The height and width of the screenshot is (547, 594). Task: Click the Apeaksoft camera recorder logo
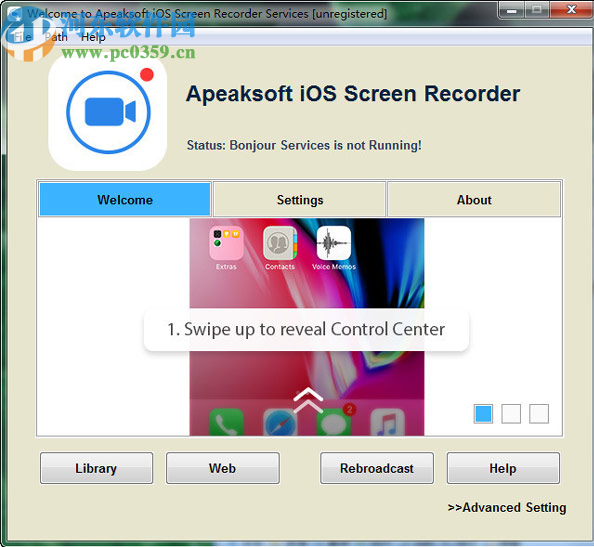click(x=108, y=112)
